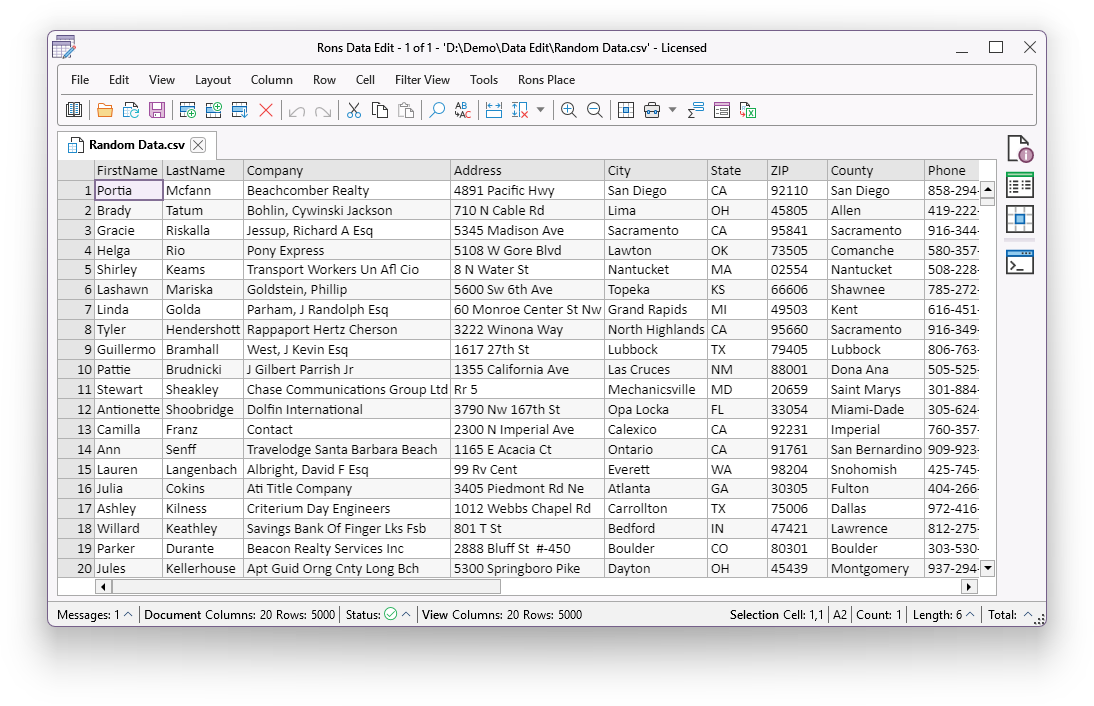This screenshot has width=1094, height=706.
Task: Click the add row icon
Action: pyautogui.click(x=188, y=110)
